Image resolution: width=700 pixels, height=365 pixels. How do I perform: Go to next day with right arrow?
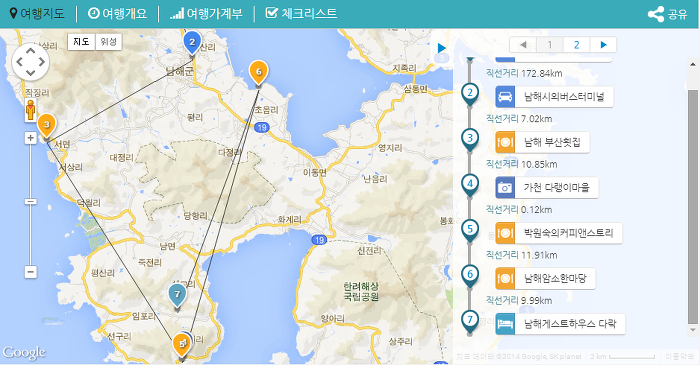tap(603, 45)
